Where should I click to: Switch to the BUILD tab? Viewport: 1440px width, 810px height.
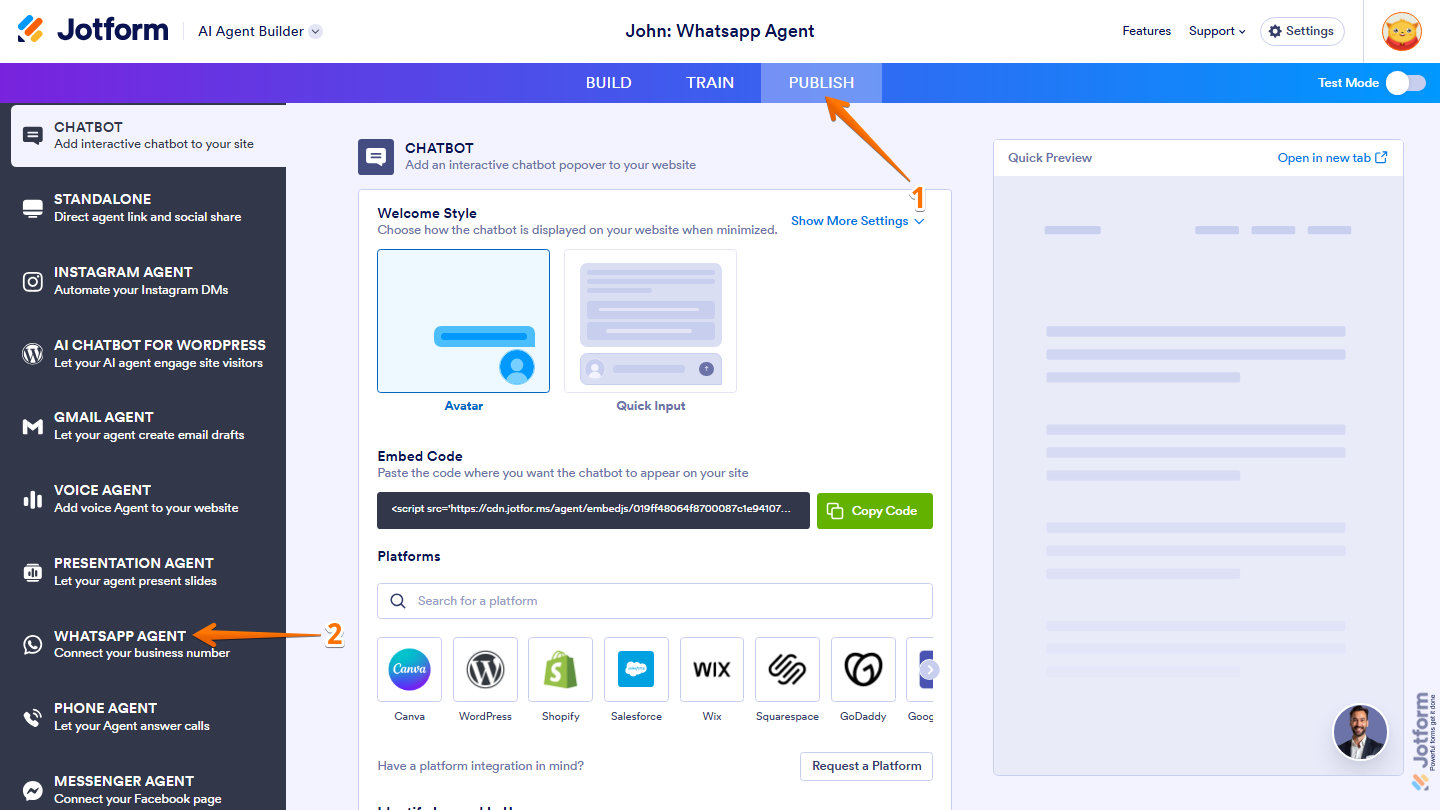pos(609,83)
